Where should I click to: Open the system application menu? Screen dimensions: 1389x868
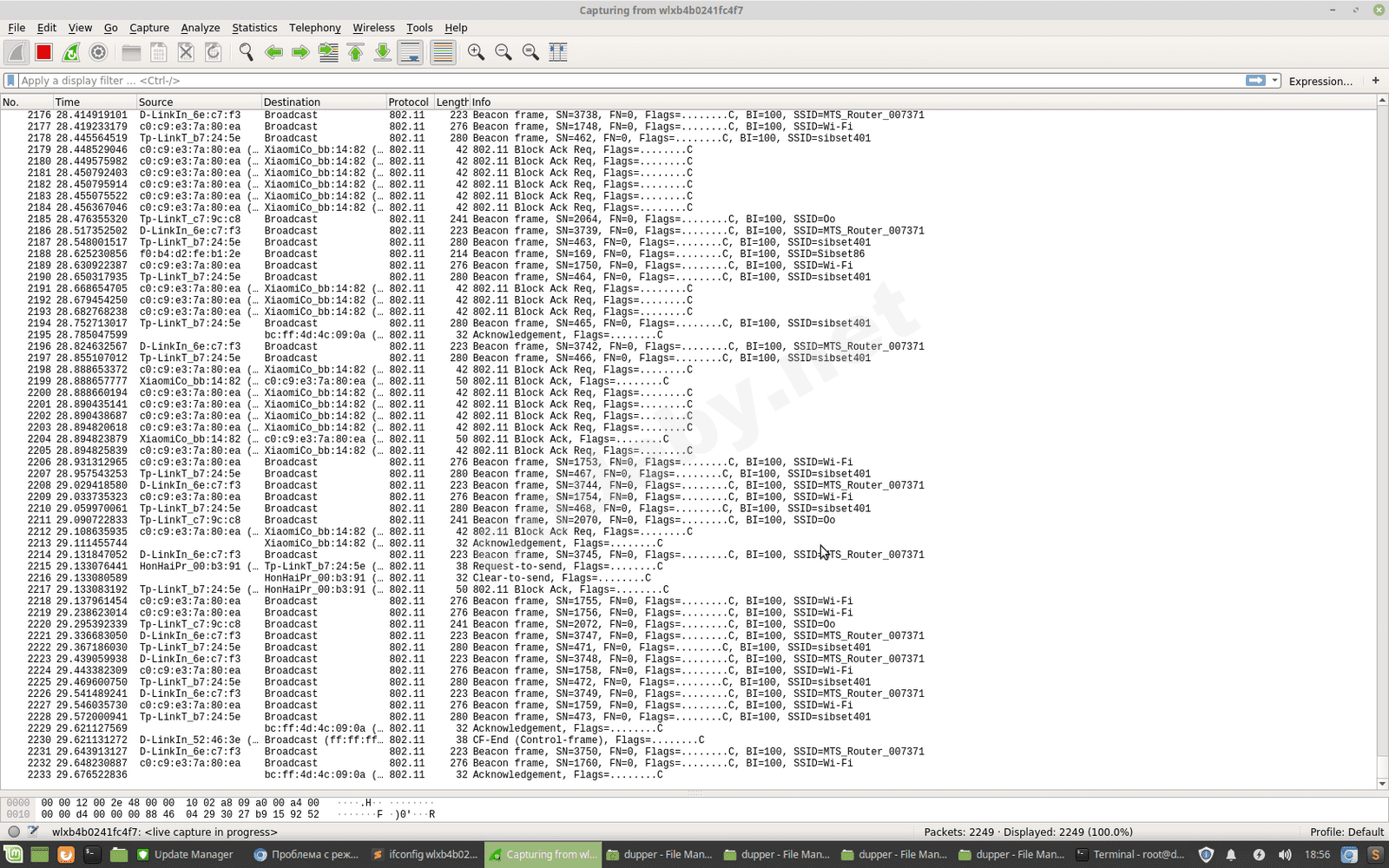[15, 855]
